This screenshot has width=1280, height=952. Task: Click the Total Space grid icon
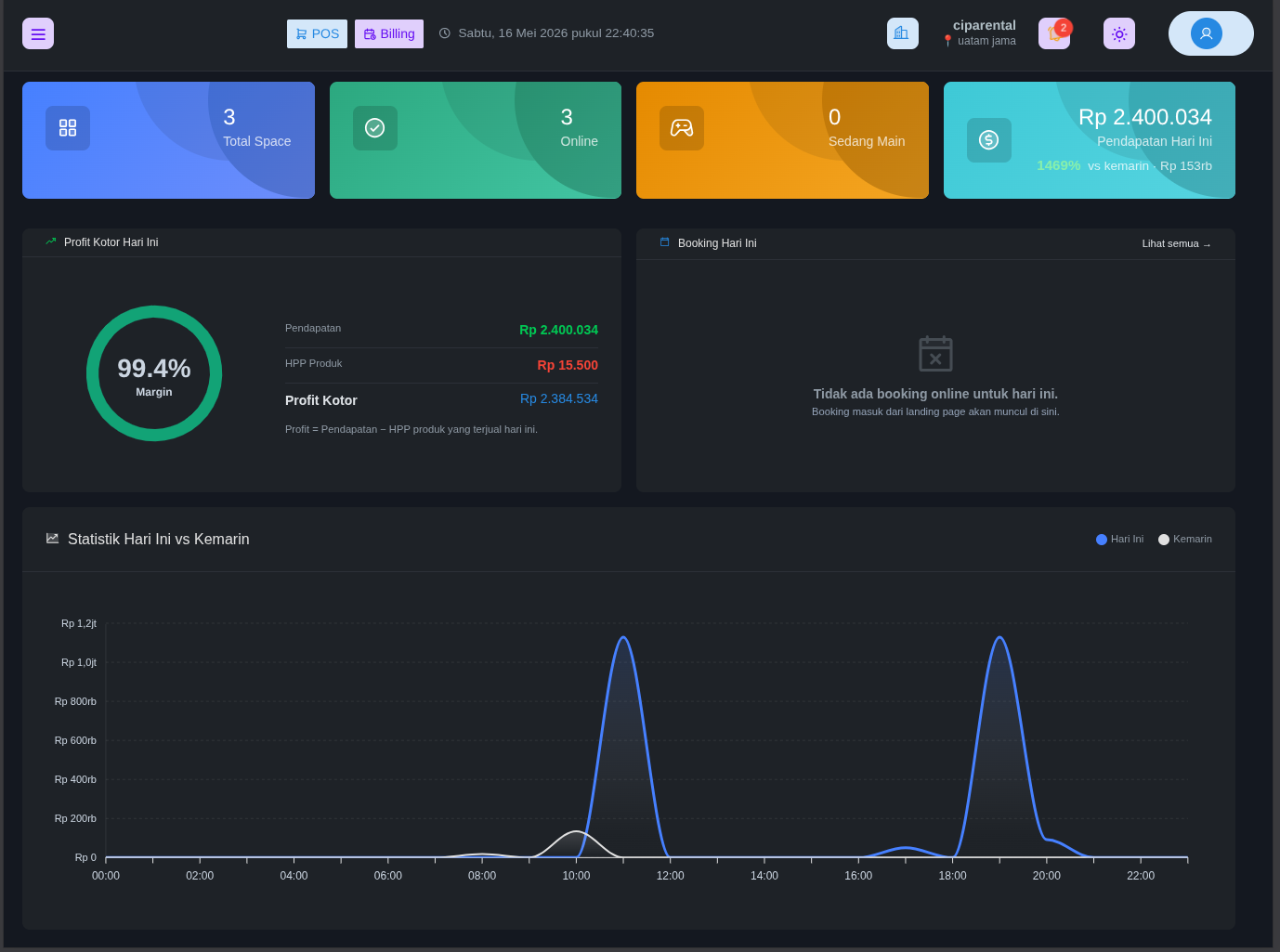coord(68,128)
